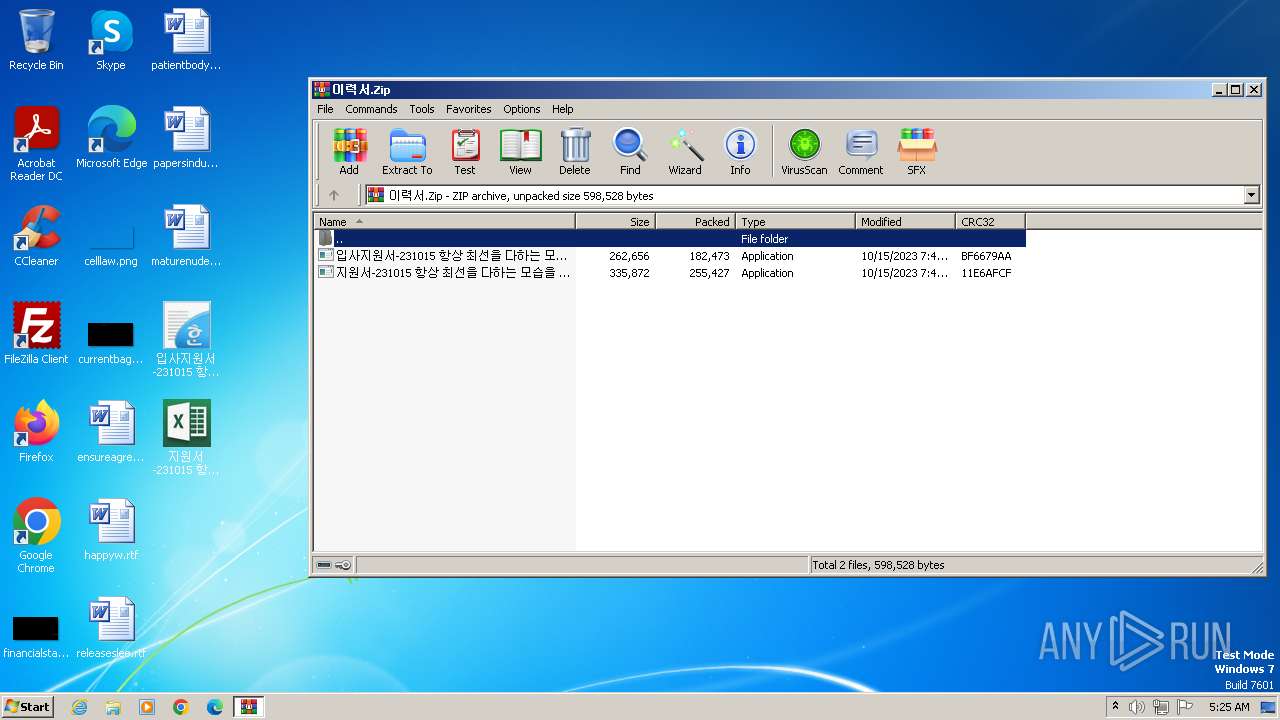Viewport: 1280px width, 720px height.
Task: Click the Find magnifier icon
Action: click(630, 152)
